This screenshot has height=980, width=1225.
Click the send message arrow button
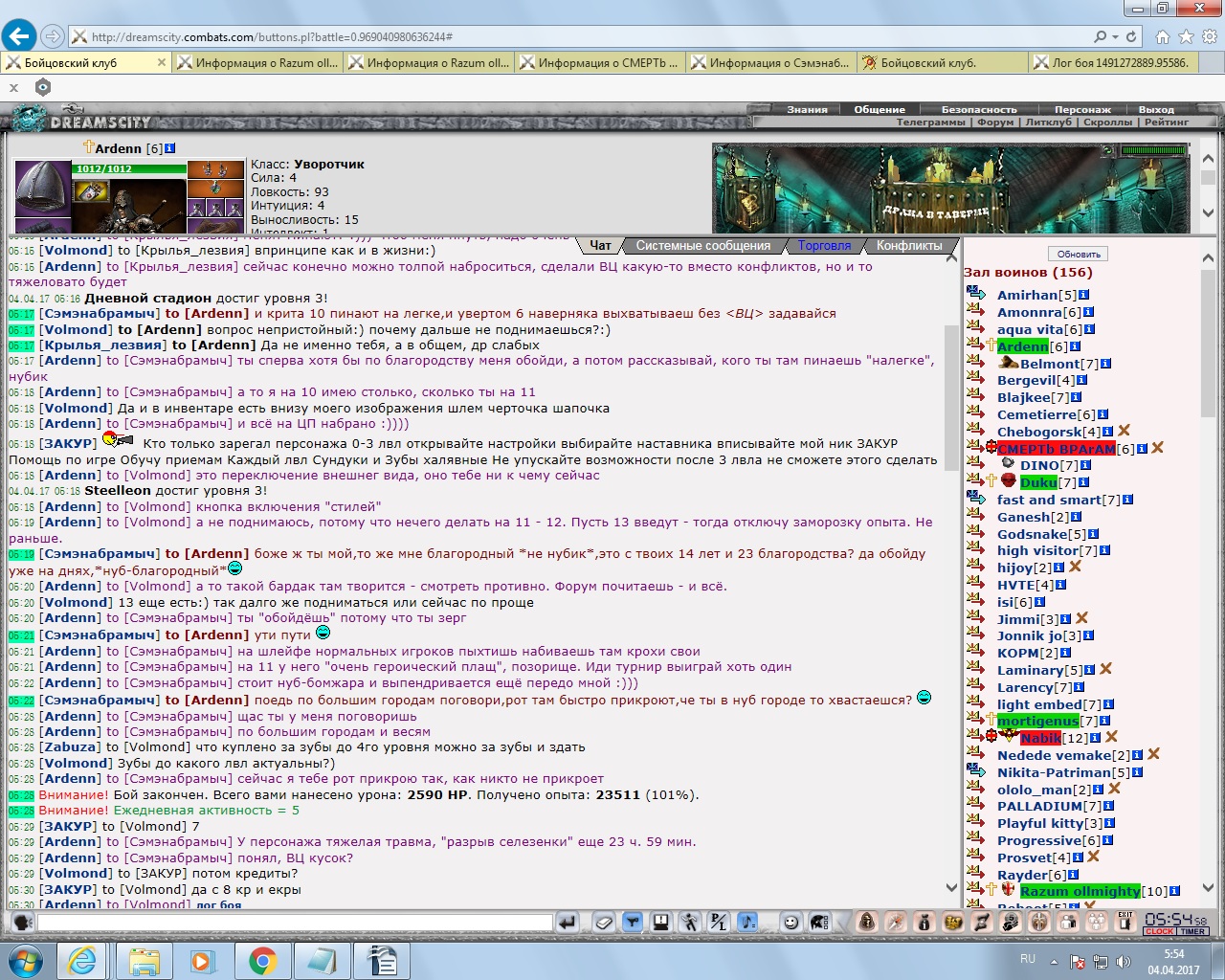click(x=568, y=923)
